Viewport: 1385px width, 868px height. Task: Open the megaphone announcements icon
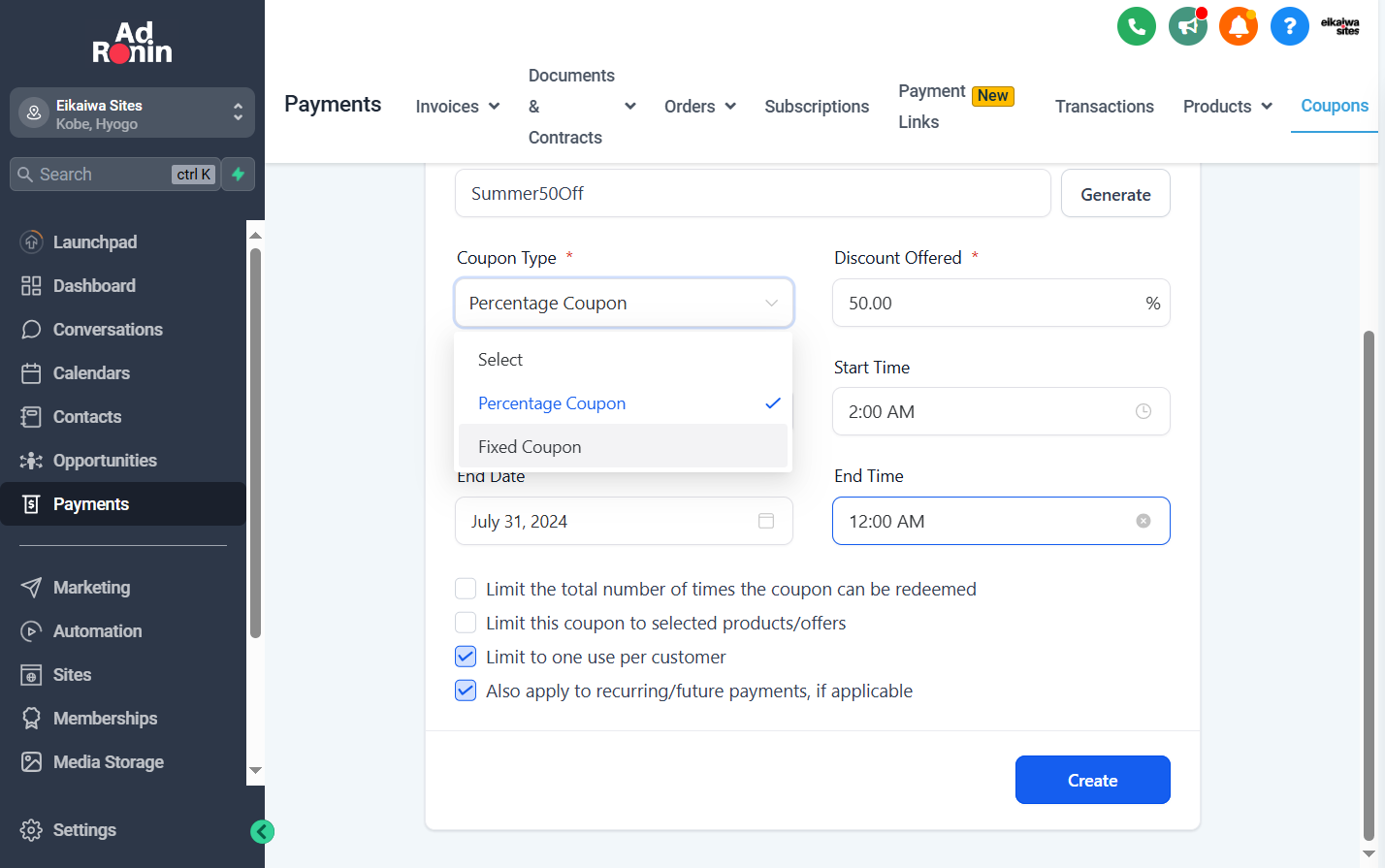(x=1187, y=26)
